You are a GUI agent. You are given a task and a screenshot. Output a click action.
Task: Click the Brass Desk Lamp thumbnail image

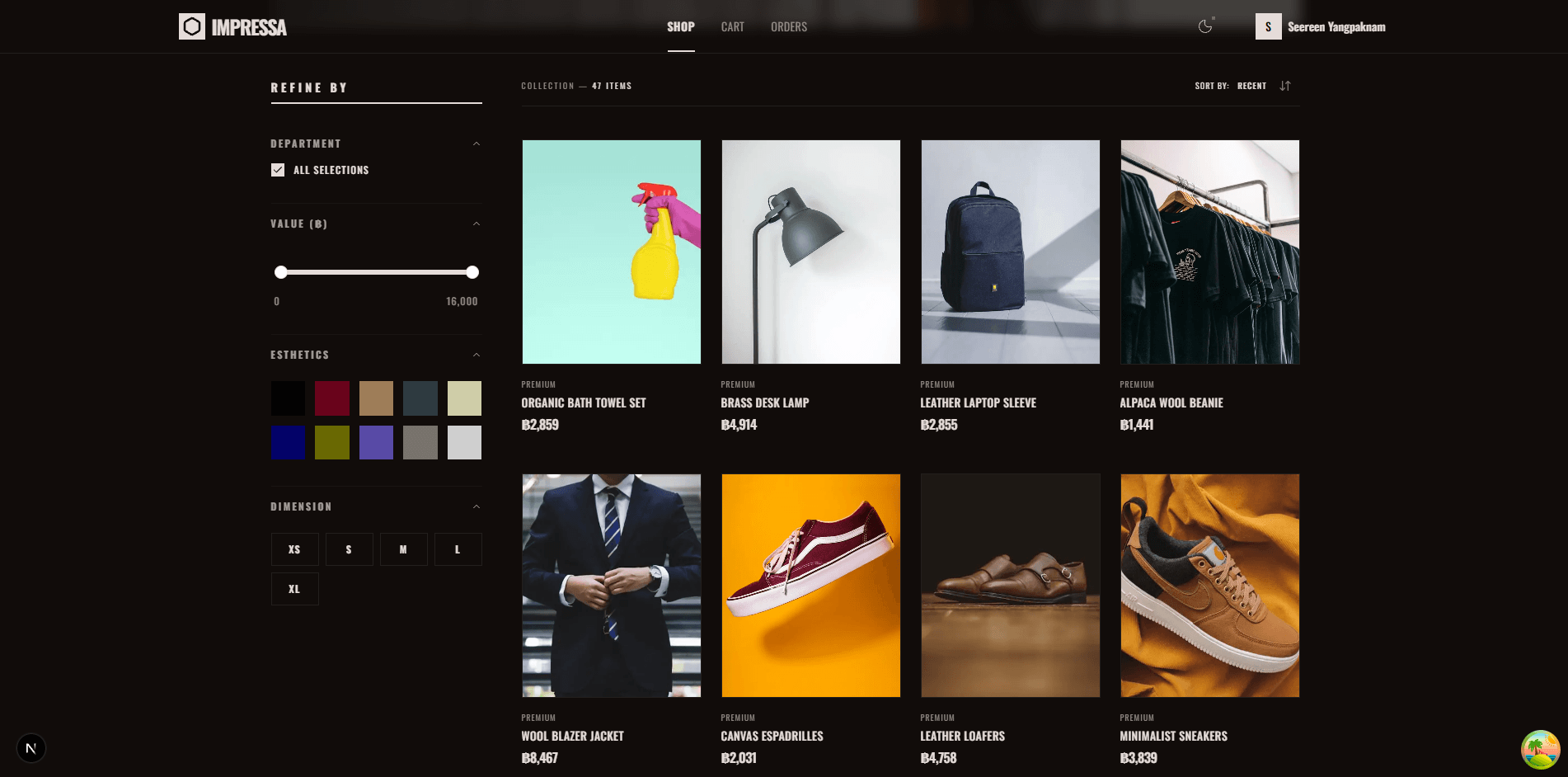(810, 252)
